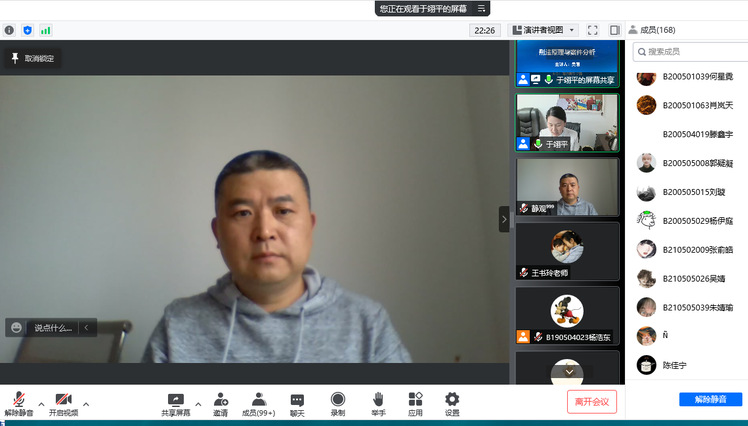Open the screen-sharing banner menu icon
This screenshot has width=748, height=426.
(482, 9)
